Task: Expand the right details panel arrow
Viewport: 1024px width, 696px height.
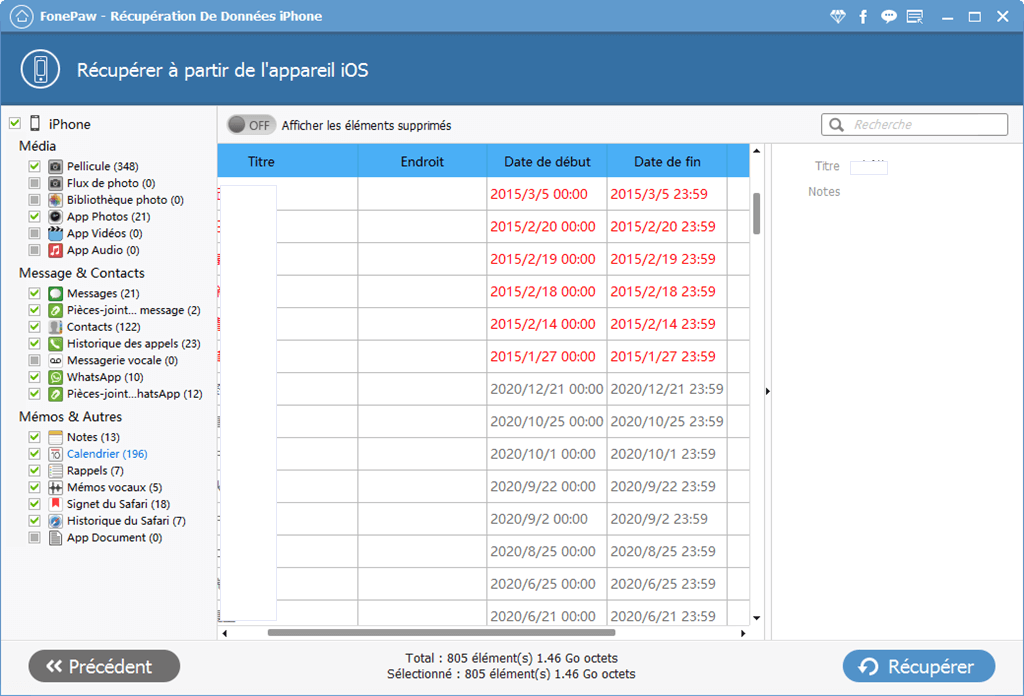Action: (767, 391)
